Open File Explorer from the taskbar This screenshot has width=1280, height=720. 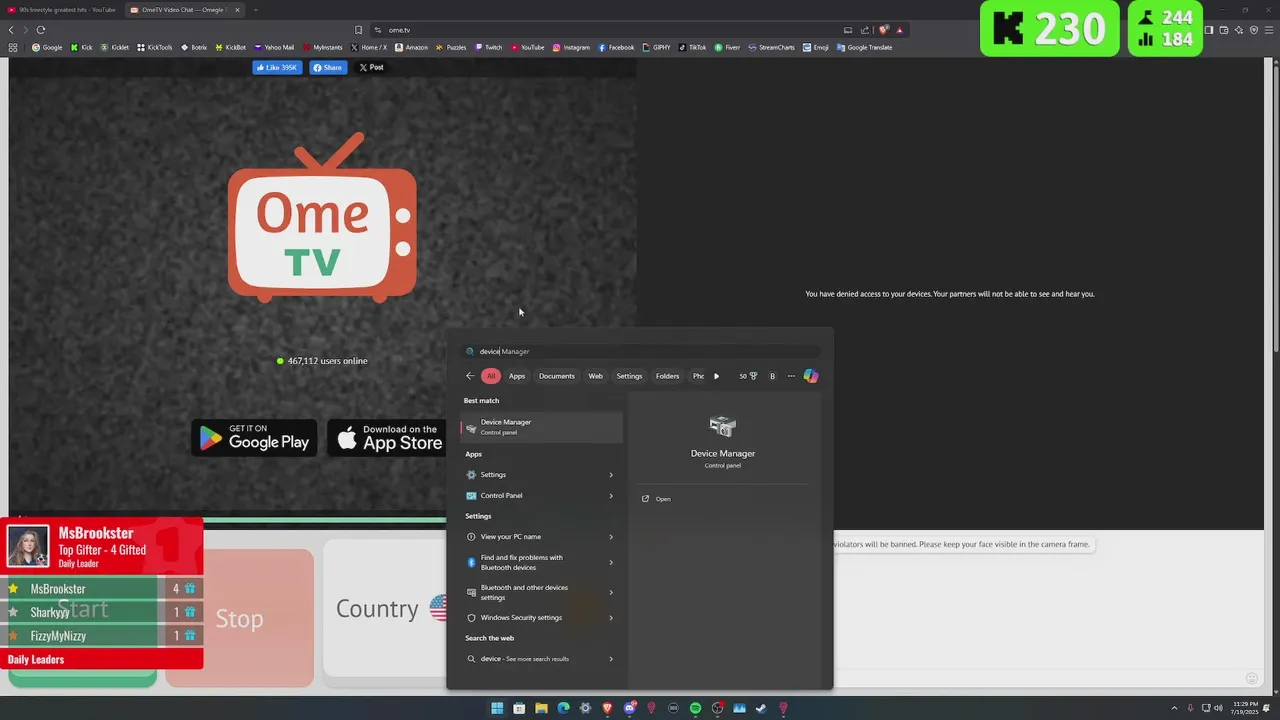point(541,708)
